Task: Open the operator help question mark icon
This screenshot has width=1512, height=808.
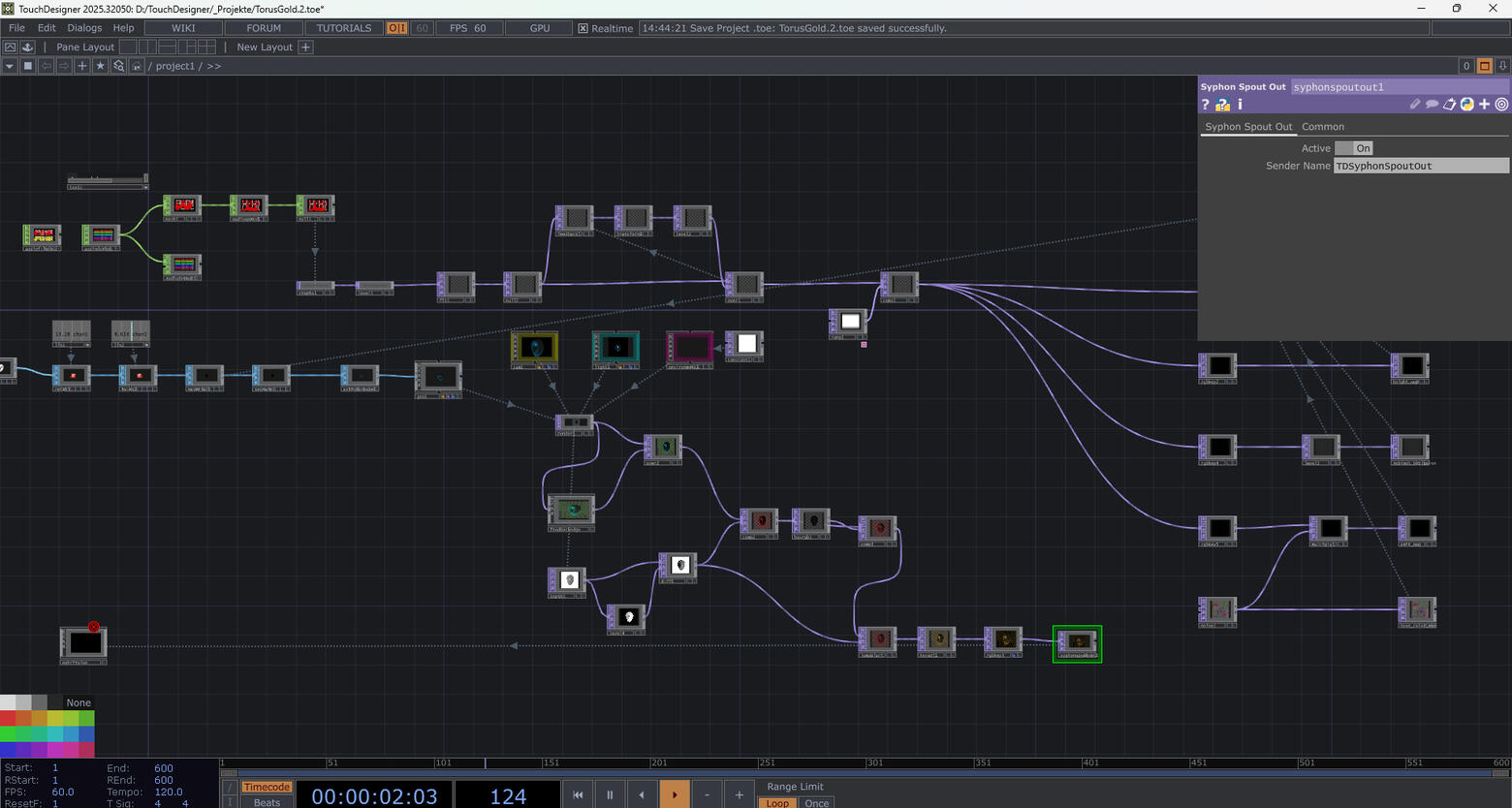Action: [x=1206, y=105]
